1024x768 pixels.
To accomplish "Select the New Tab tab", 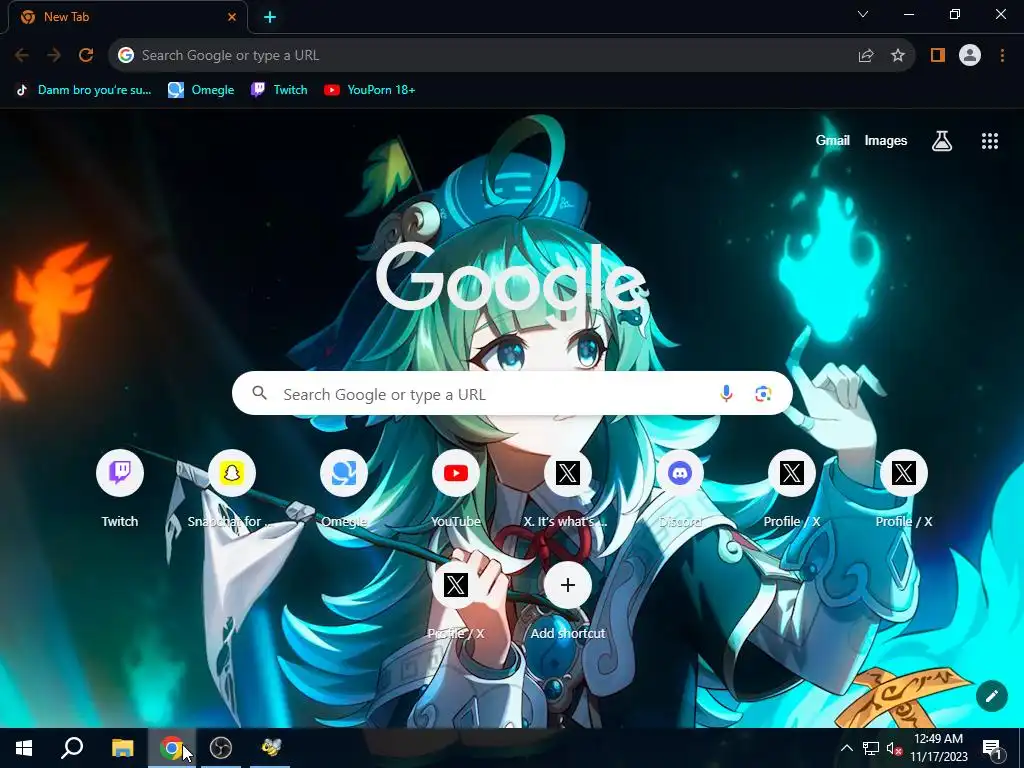I will click(127, 17).
